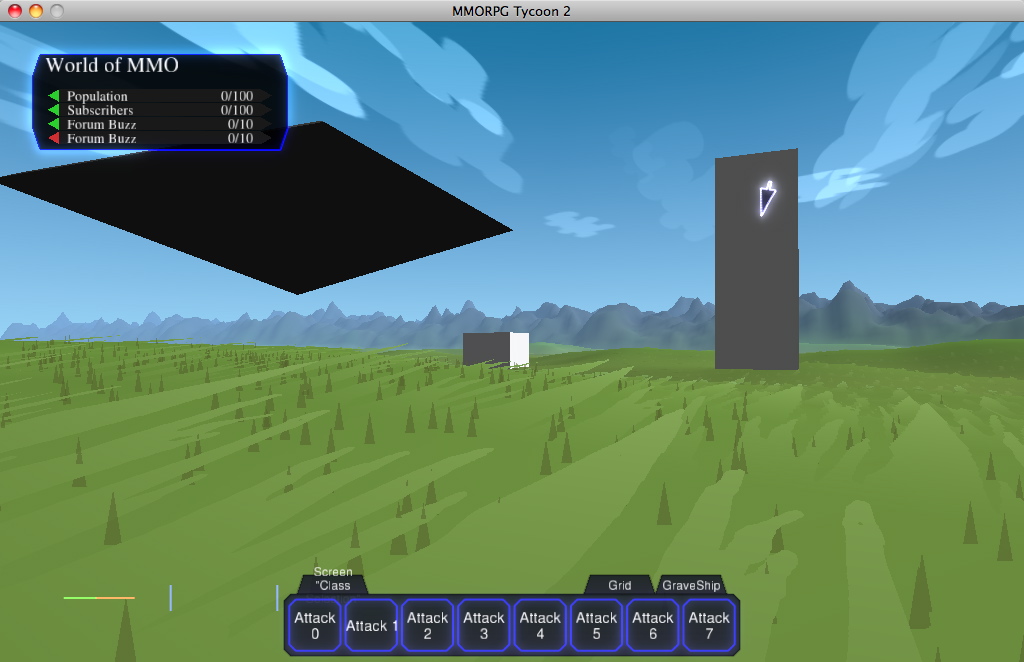Screen dimensions: 1024x662
Task: Minimize the MMORPG Tycoon 2 window
Action: (36, 10)
